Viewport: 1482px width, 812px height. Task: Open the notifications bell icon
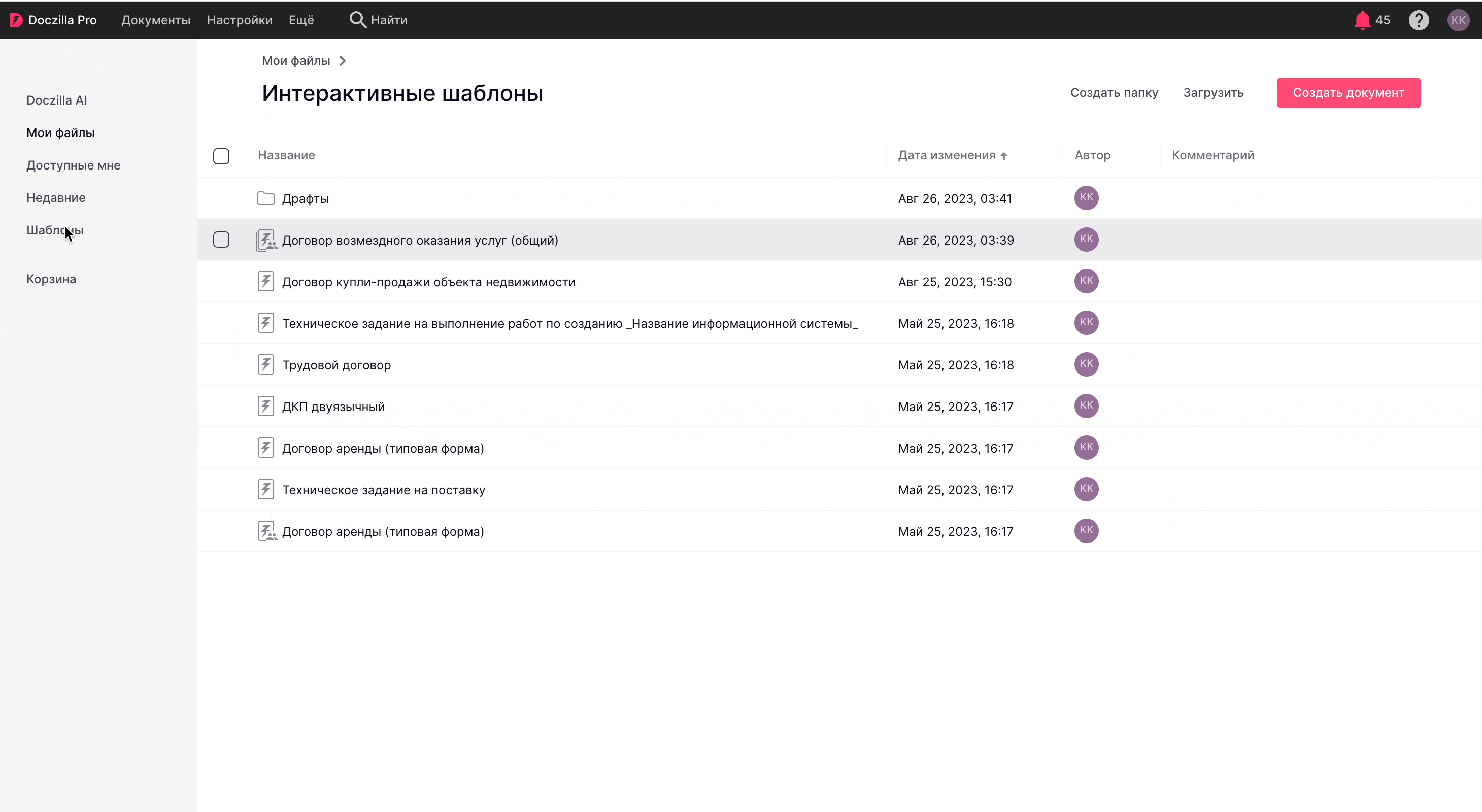tap(1362, 20)
